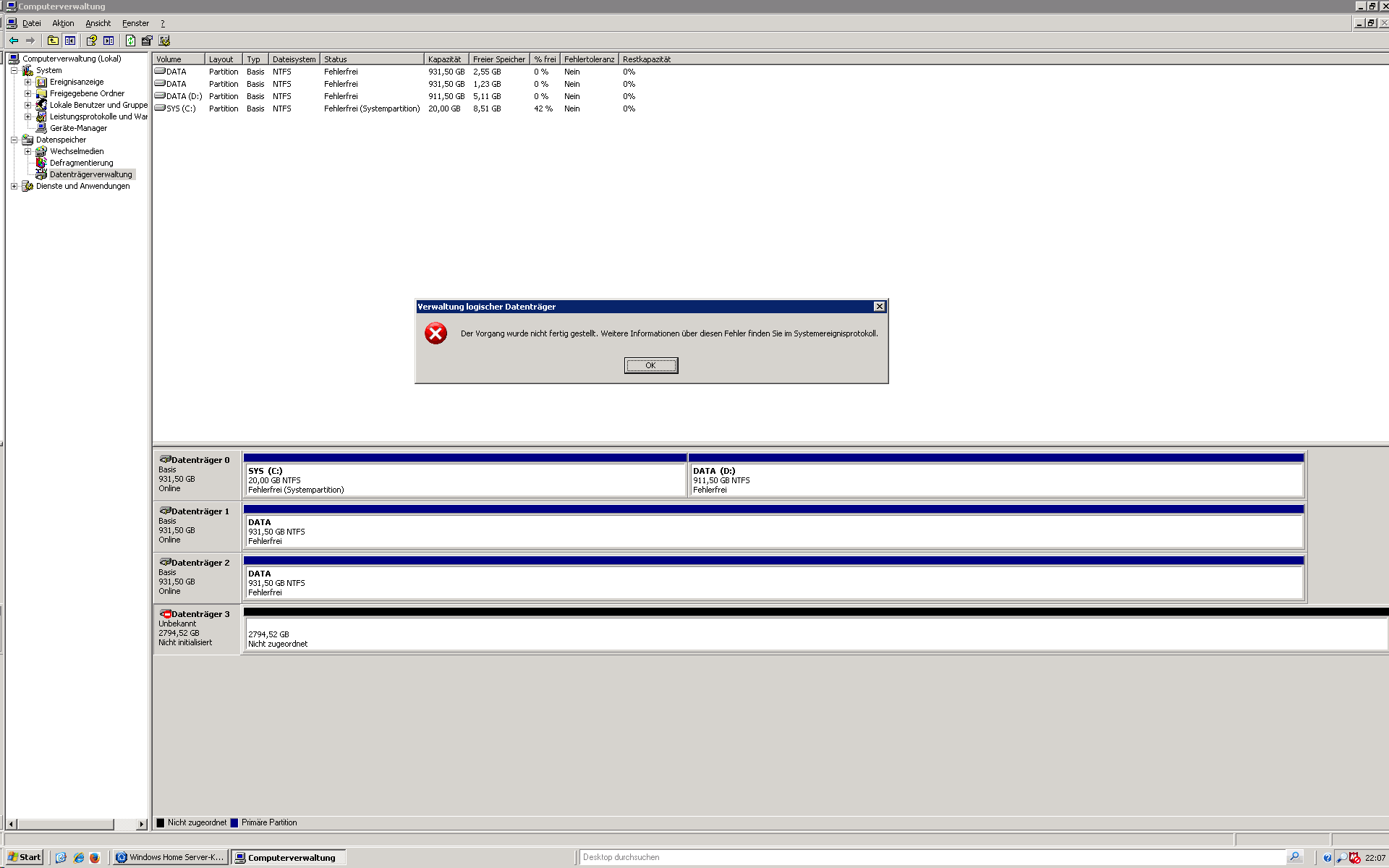Launch Internet Explorer from quick launch
Image resolution: width=1389 pixels, height=868 pixels.
[x=79, y=857]
